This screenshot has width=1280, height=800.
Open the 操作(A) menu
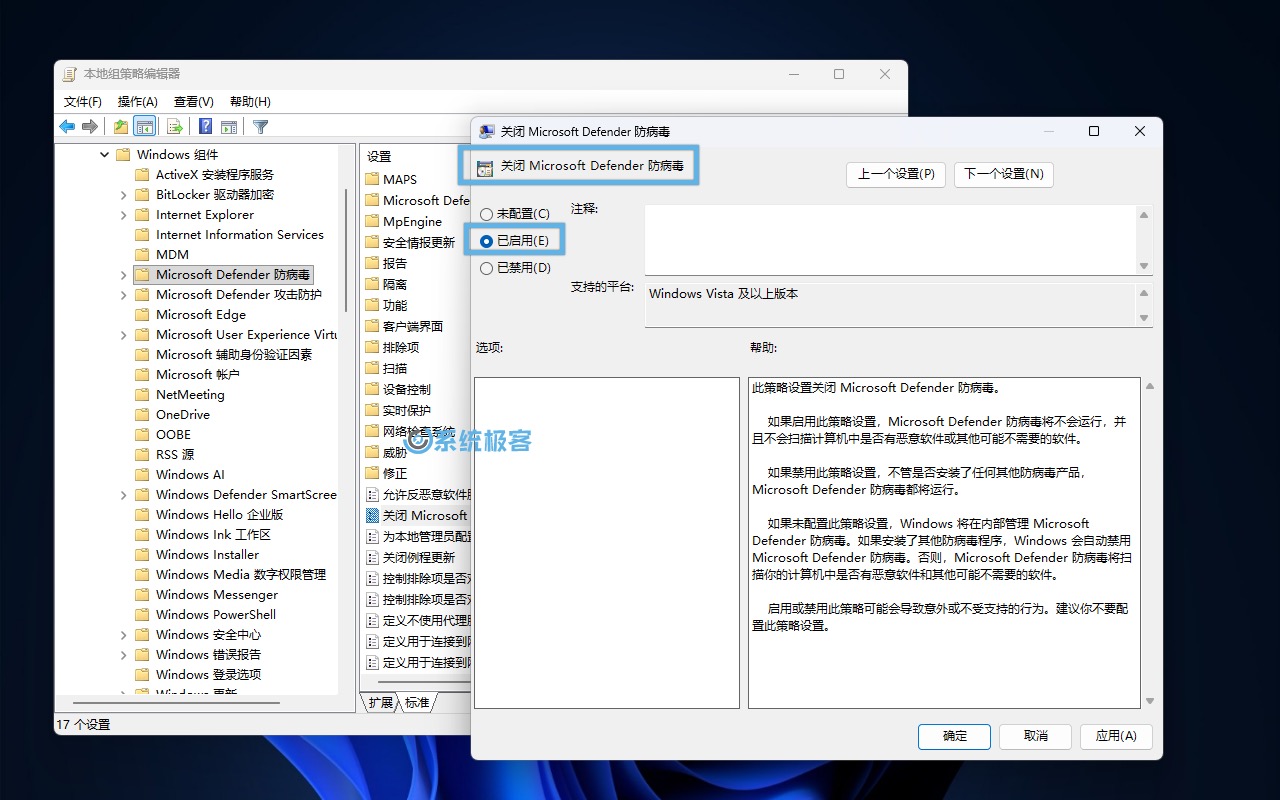pos(137,101)
